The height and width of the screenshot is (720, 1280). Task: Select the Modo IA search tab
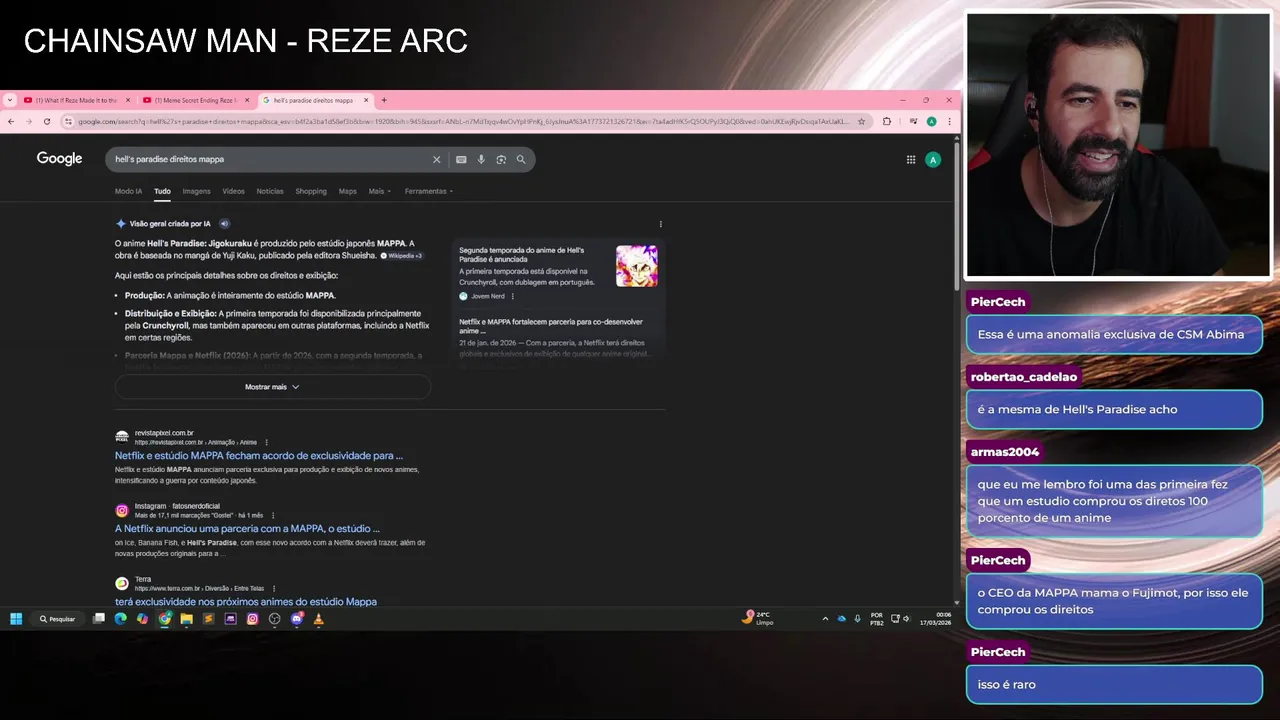(128, 191)
